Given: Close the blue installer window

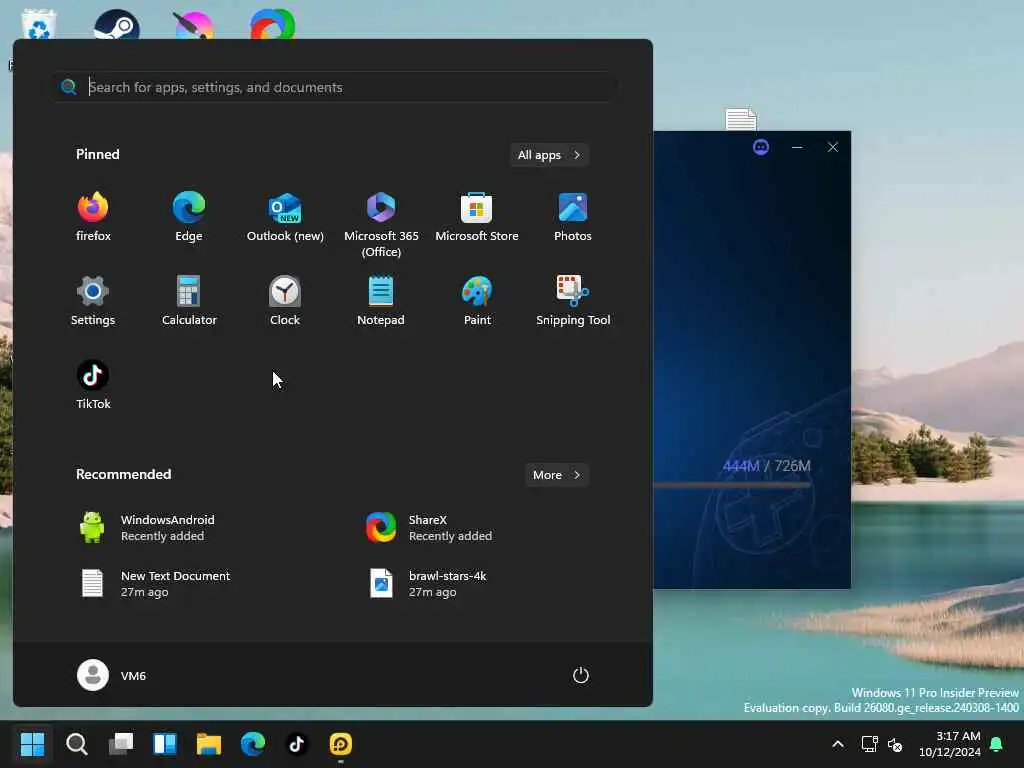Looking at the screenshot, I should tap(833, 147).
